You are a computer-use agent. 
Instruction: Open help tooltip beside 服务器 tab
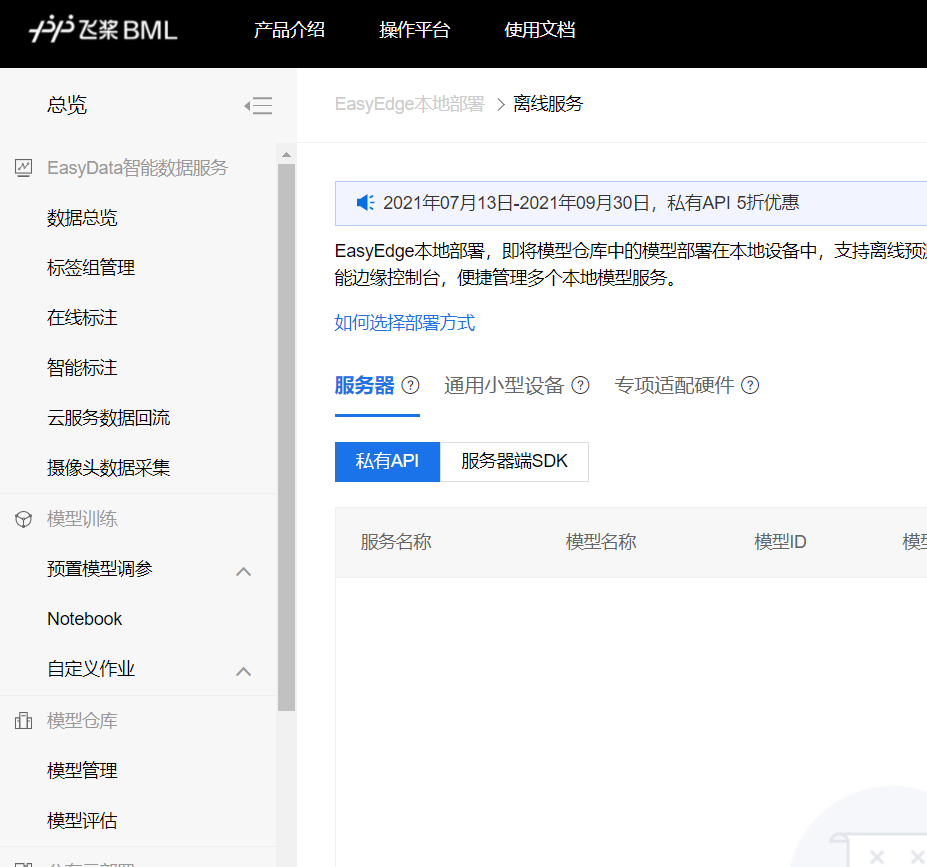pos(409,384)
